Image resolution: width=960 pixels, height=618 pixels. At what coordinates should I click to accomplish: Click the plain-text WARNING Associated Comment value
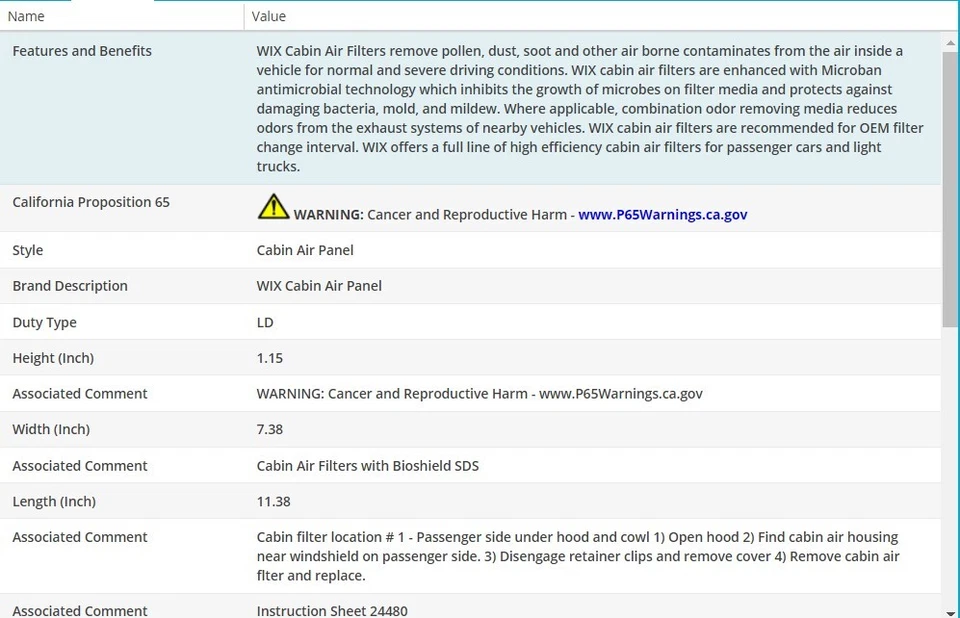(479, 394)
